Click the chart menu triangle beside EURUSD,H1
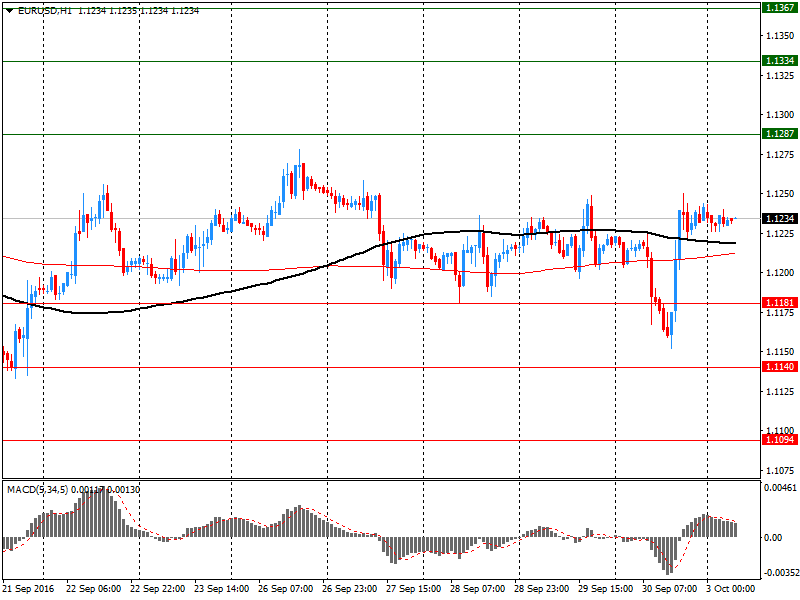This screenshot has width=800, height=600. tap(10, 11)
